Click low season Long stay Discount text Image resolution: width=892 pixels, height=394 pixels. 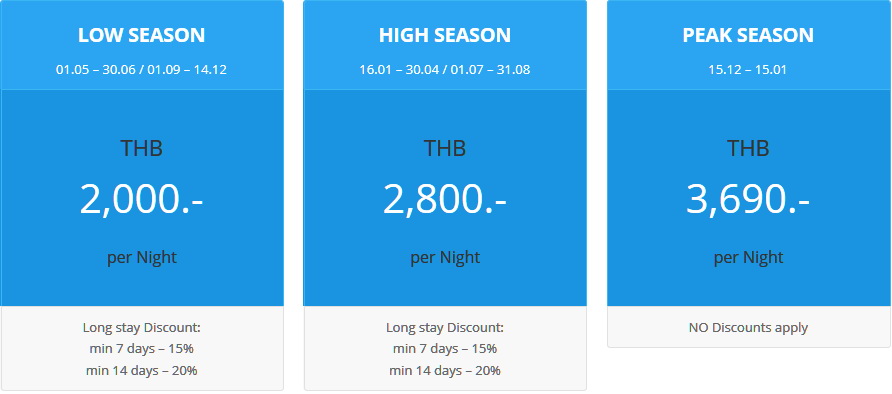click(x=142, y=328)
